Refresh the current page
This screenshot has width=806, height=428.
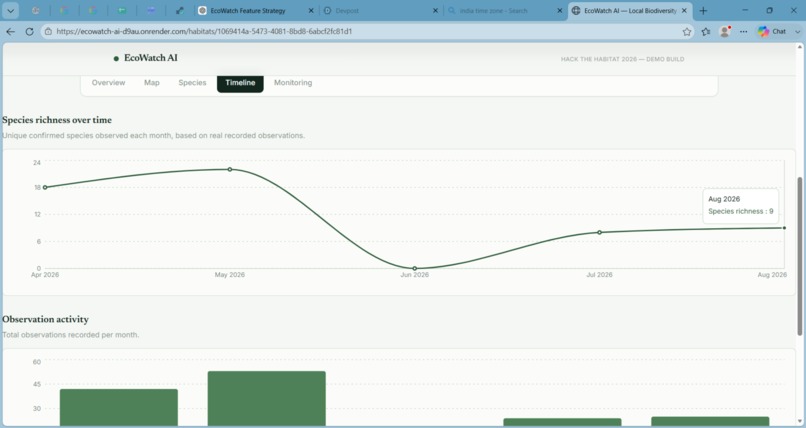point(29,31)
